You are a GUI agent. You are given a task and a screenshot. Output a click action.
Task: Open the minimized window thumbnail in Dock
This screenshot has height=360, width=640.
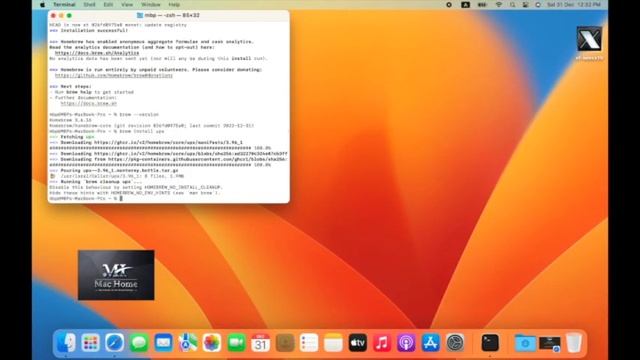point(549,343)
